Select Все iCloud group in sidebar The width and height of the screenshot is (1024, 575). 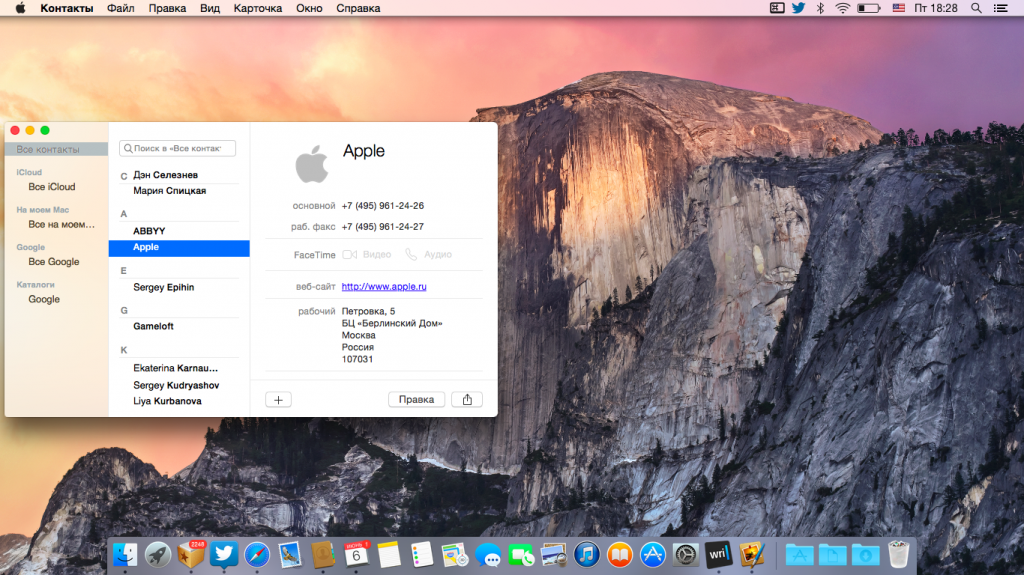click(x=52, y=187)
